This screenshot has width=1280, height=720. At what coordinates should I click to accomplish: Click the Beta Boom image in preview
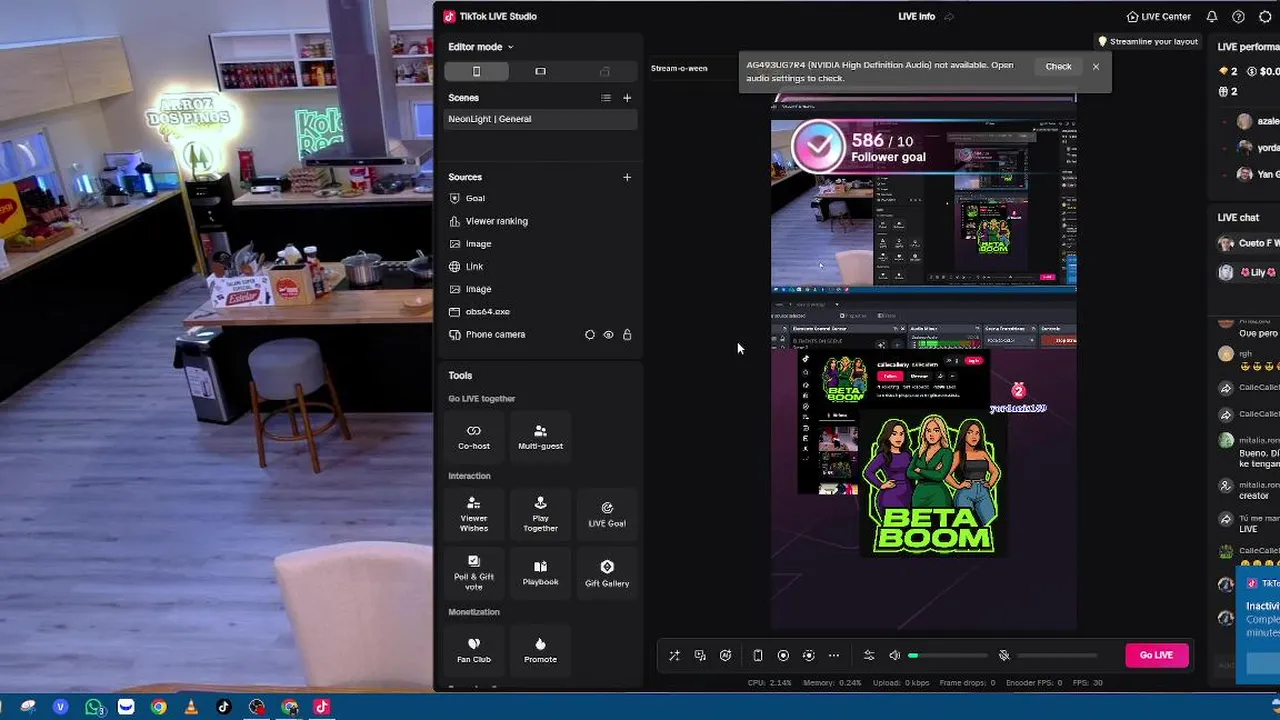tap(932, 485)
